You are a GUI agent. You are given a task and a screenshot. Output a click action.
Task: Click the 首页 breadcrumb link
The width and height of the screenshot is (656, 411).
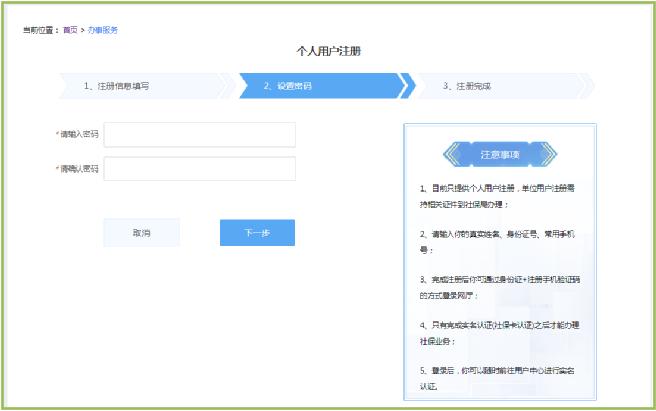pos(69,30)
